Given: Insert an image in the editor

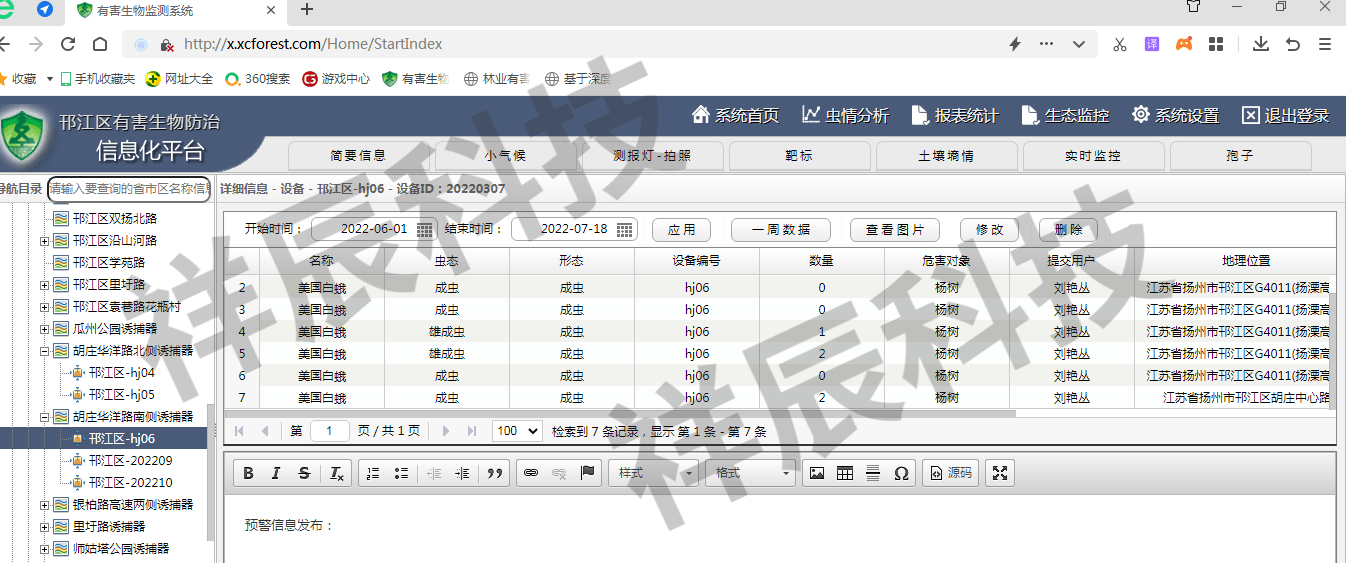Looking at the screenshot, I should 817,474.
